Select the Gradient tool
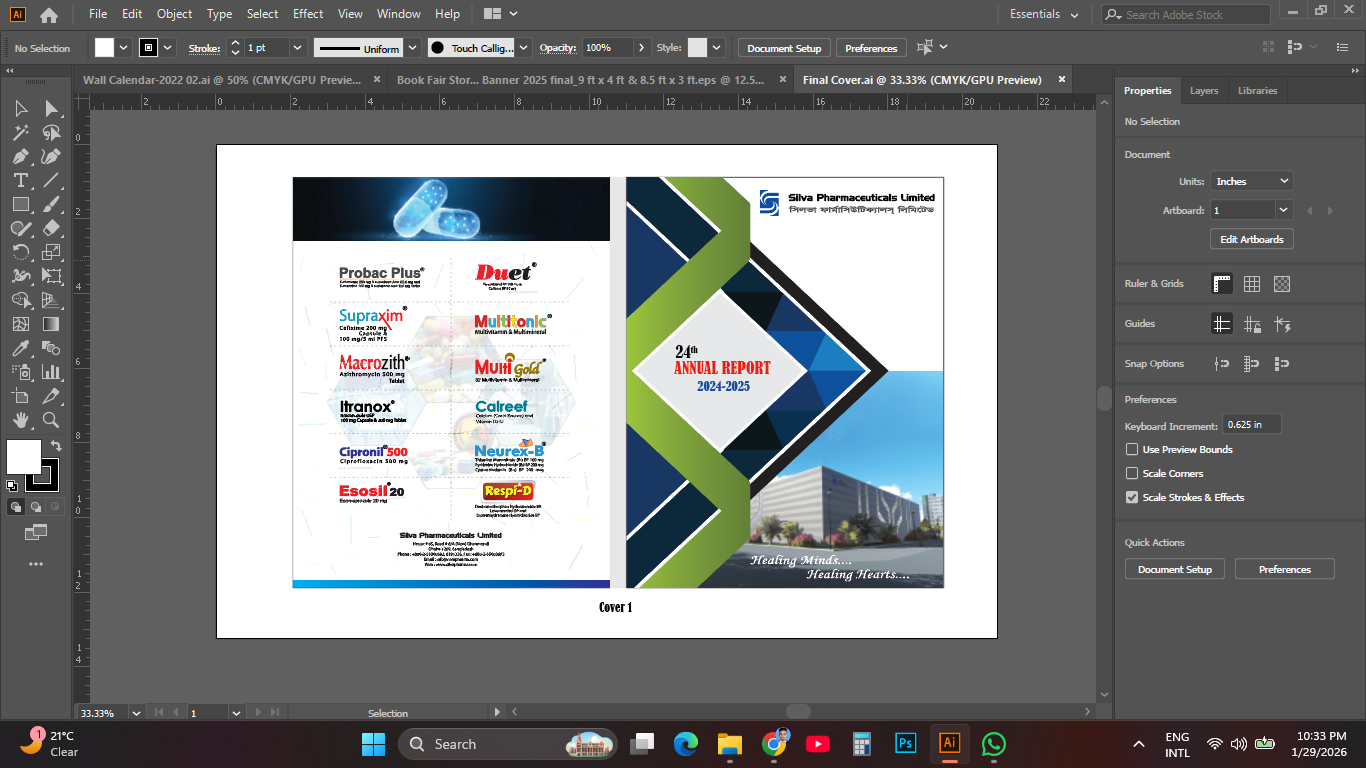Image resolution: width=1366 pixels, height=768 pixels. pos(49,322)
